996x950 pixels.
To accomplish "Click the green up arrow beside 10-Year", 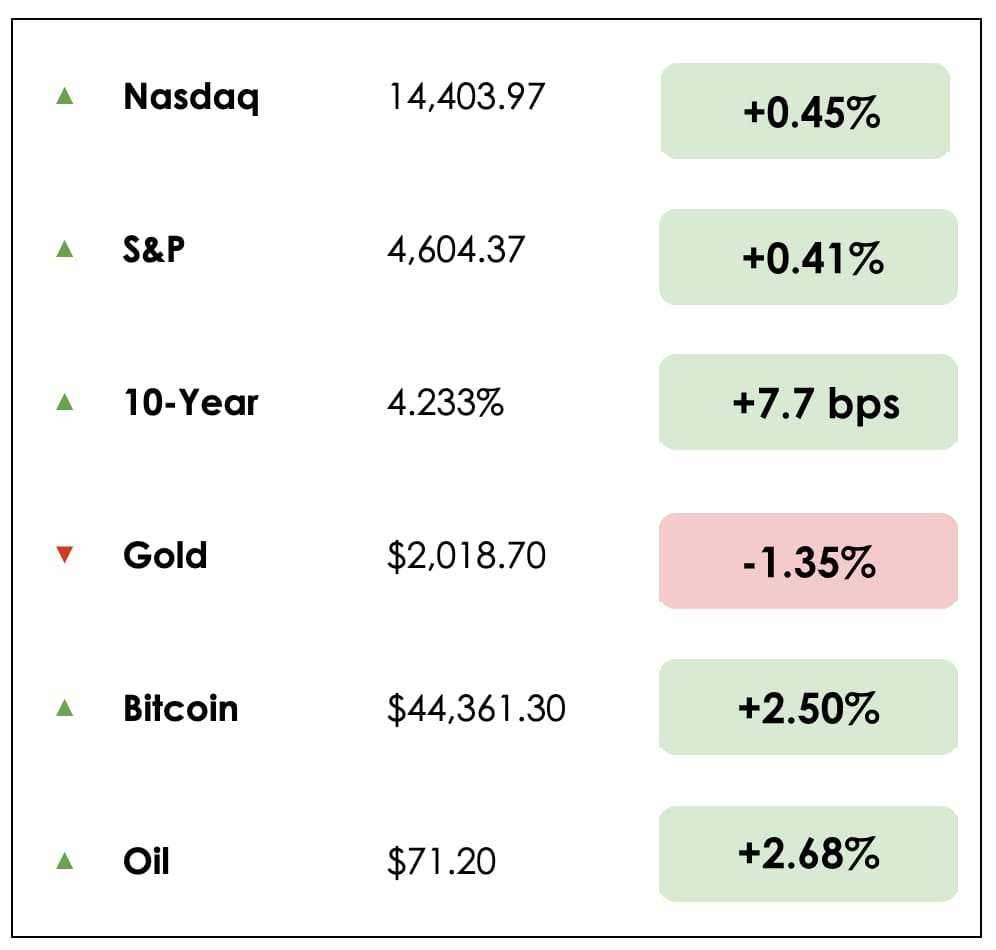I will click(x=65, y=402).
